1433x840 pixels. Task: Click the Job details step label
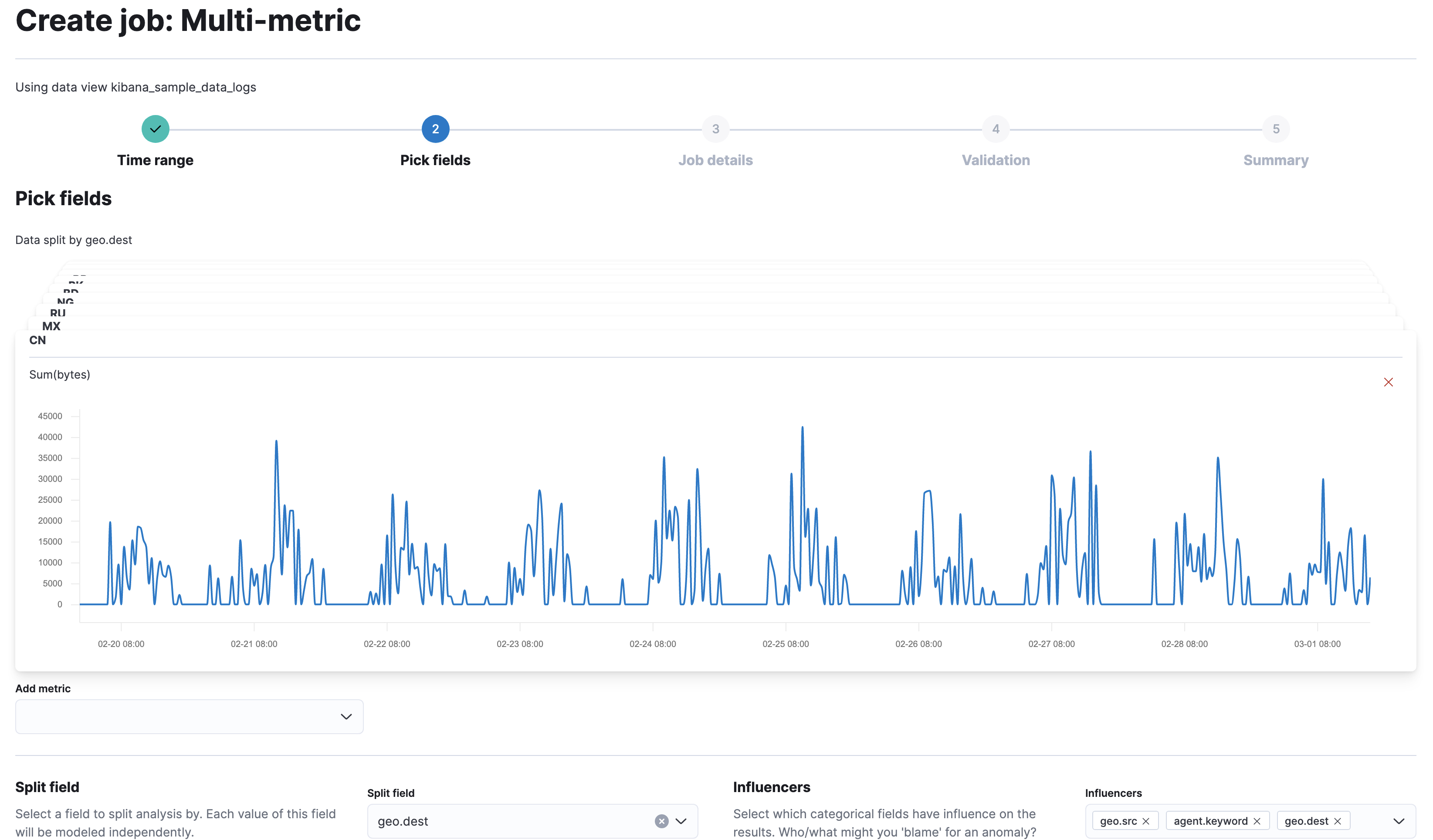pos(716,160)
